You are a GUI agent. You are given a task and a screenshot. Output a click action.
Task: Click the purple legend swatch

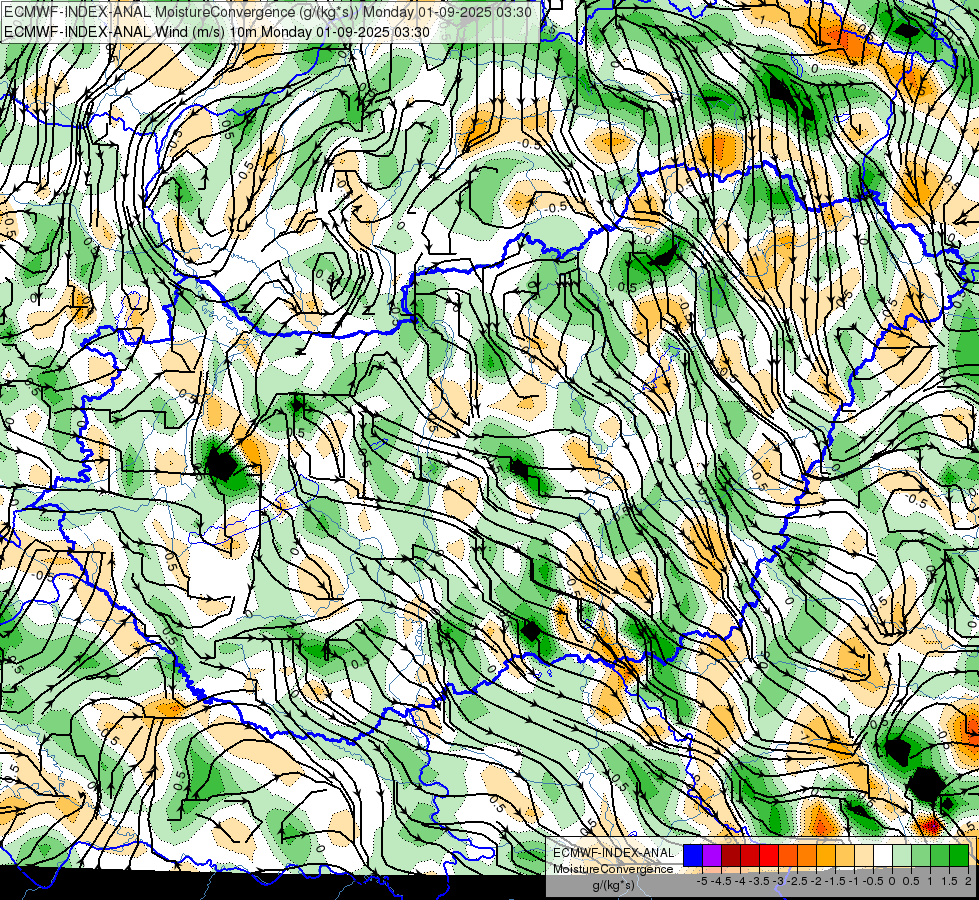pos(712,855)
